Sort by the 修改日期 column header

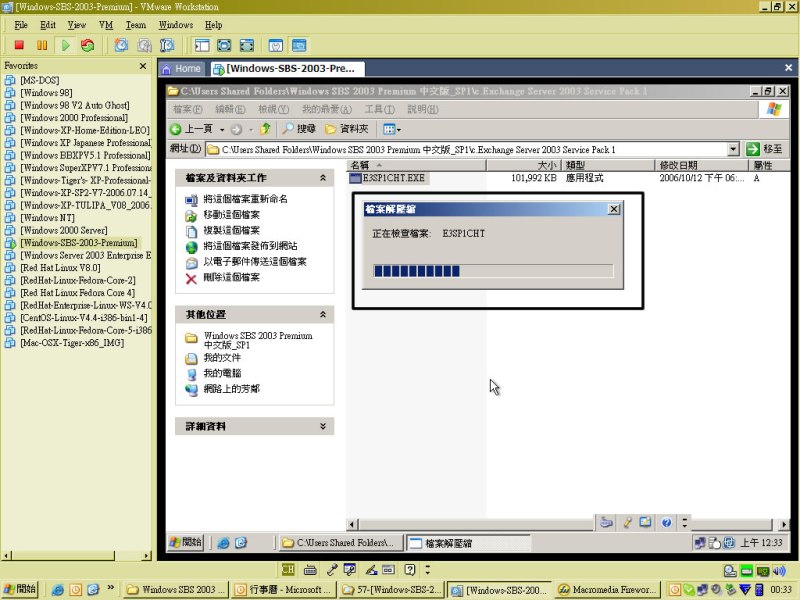tap(702, 165)
